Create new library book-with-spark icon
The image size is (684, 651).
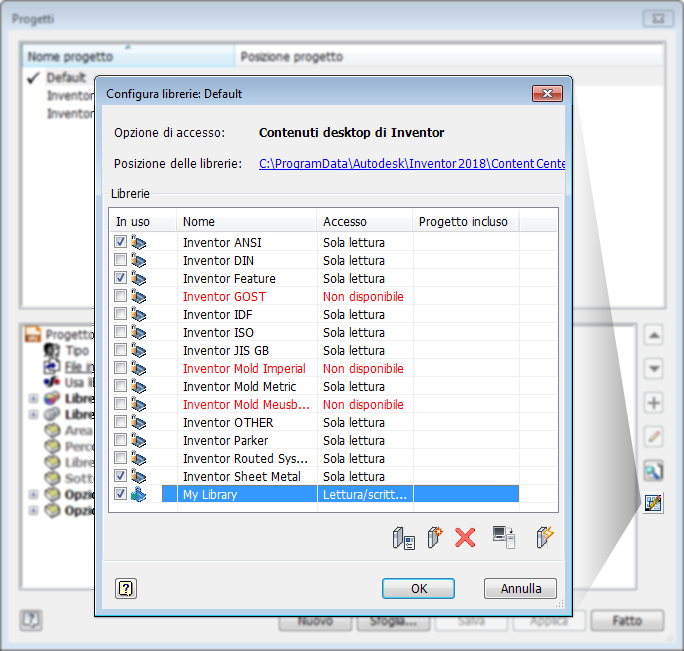(x=435, y=537)
